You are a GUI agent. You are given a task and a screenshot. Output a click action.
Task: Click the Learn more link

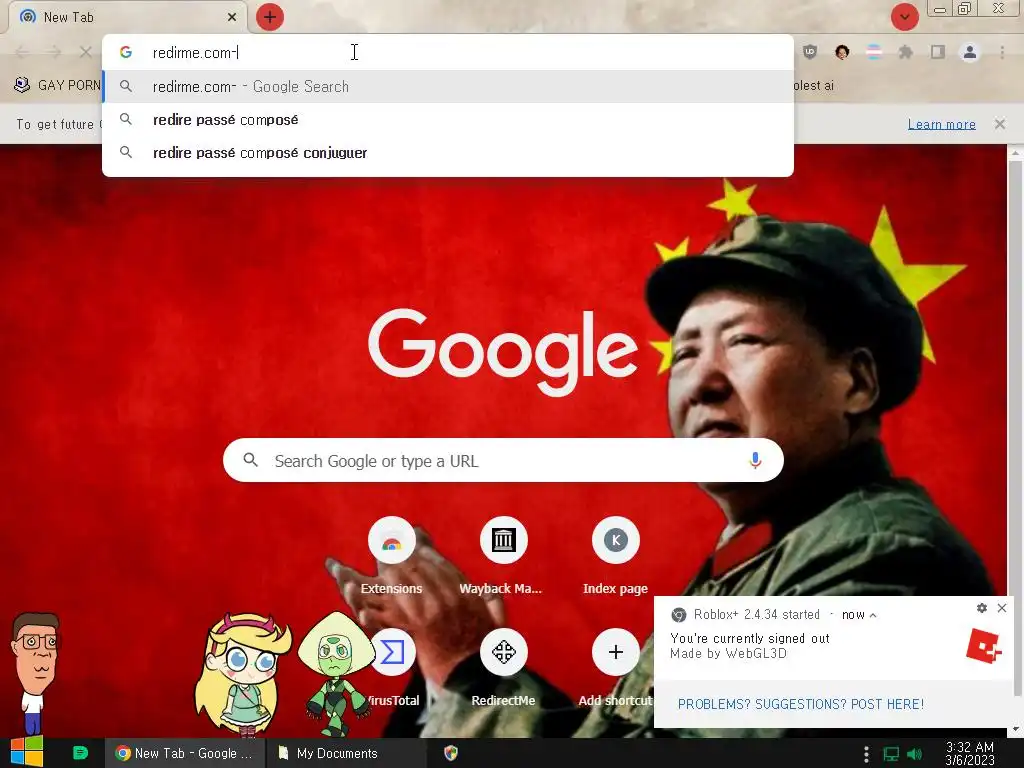[x=942, y=124]
